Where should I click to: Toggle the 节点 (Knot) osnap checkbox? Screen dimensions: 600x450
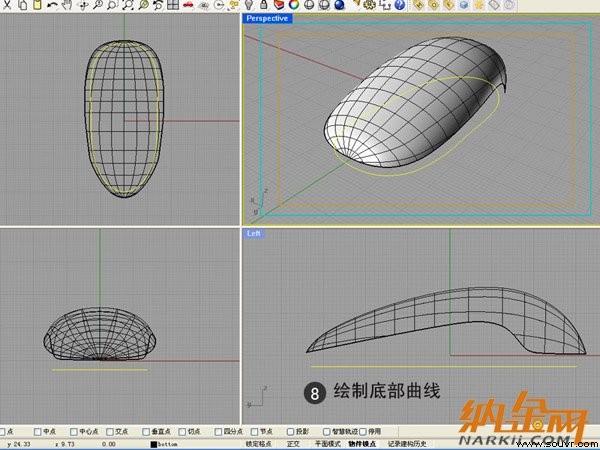coord(254,432)
